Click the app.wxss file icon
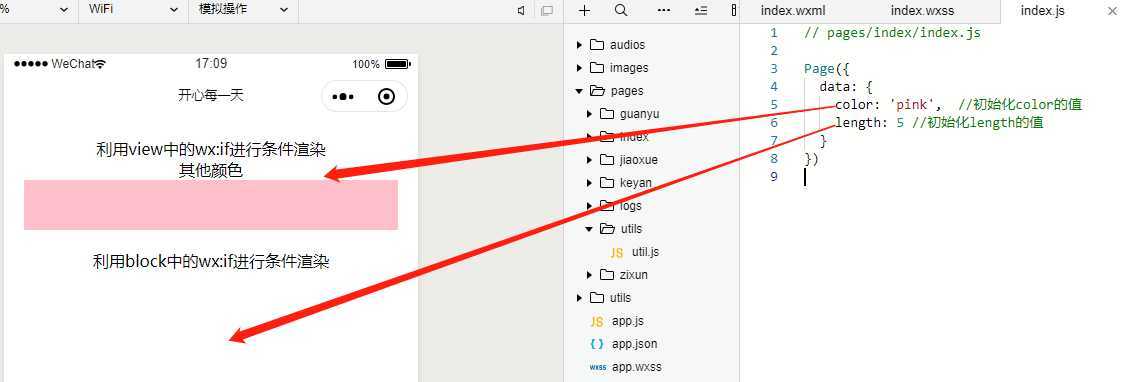This screenshot has width=1128, height=382. click(597, 367)
